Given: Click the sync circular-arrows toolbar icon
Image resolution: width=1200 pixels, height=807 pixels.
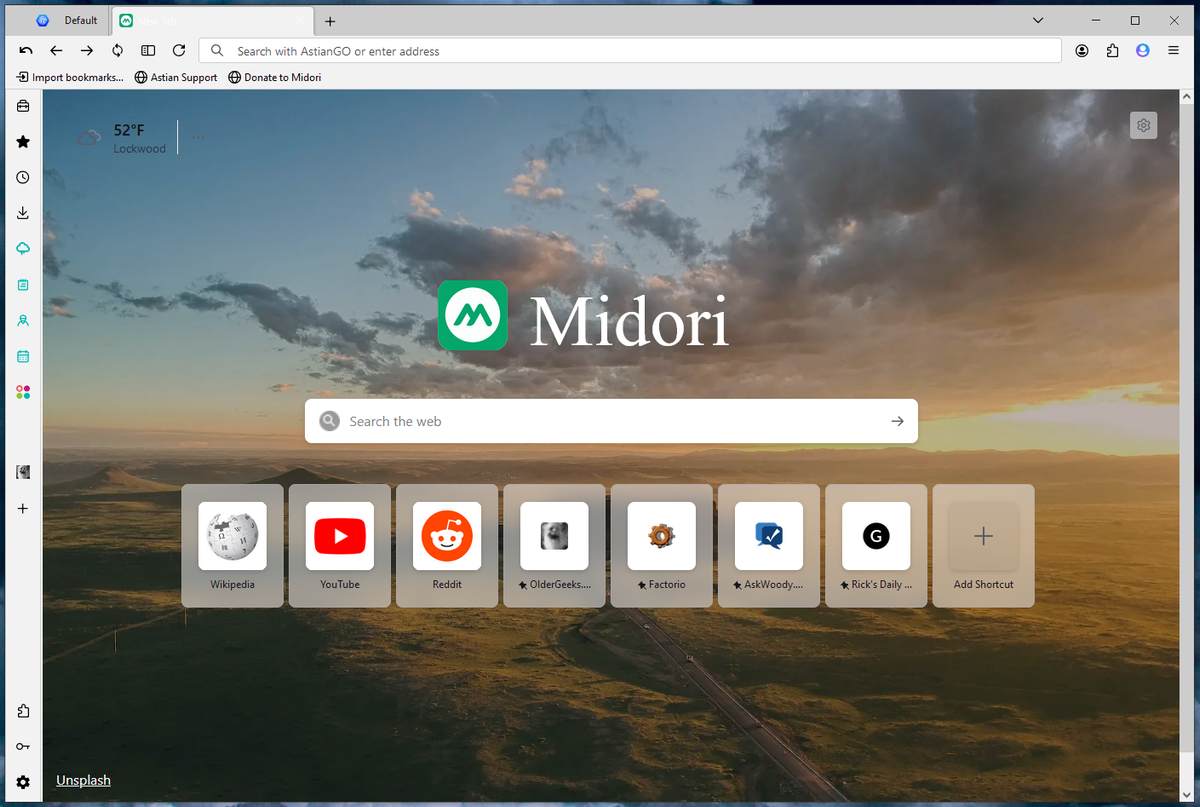Looking at the screenshot, I should [117, 51].
